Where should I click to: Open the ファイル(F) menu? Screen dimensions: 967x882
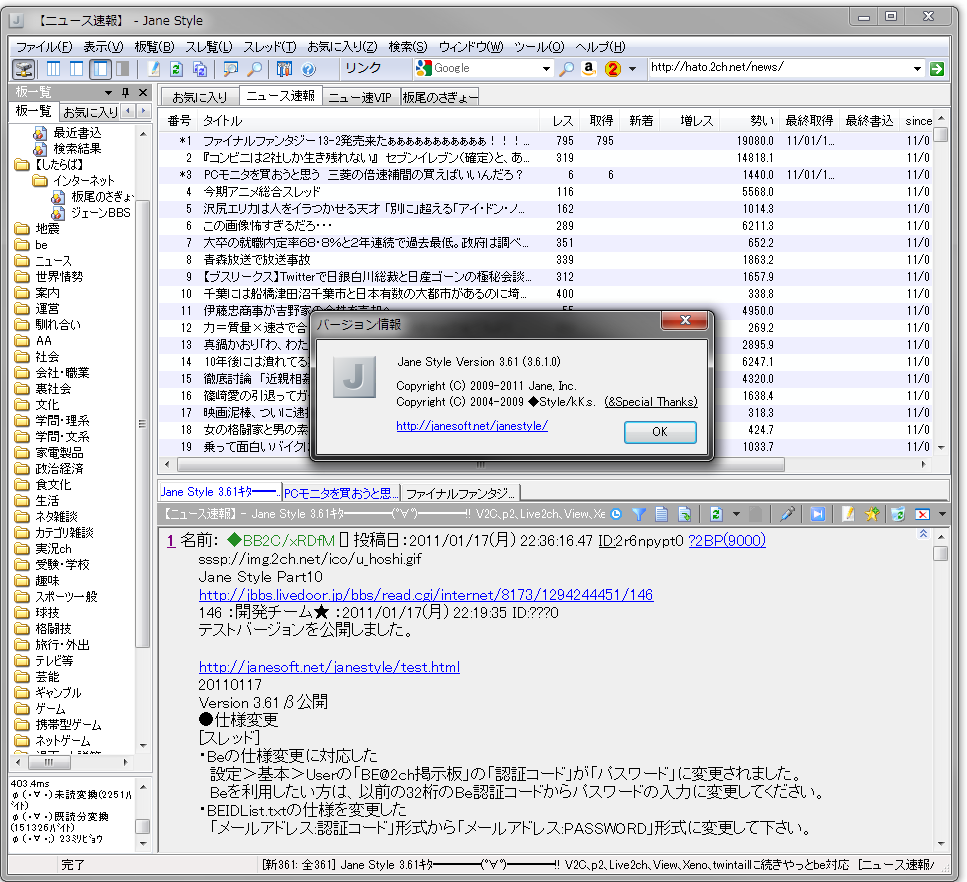point(44,47)
